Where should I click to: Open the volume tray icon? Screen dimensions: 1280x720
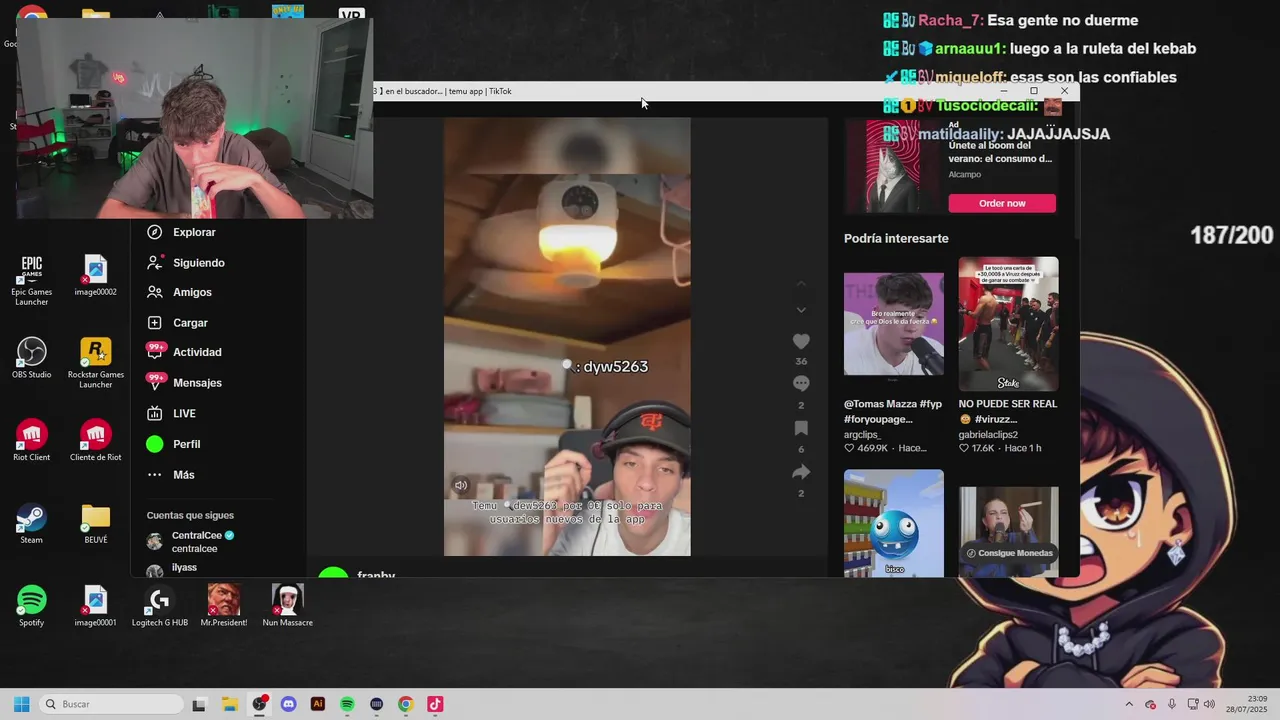[1209, 704]
